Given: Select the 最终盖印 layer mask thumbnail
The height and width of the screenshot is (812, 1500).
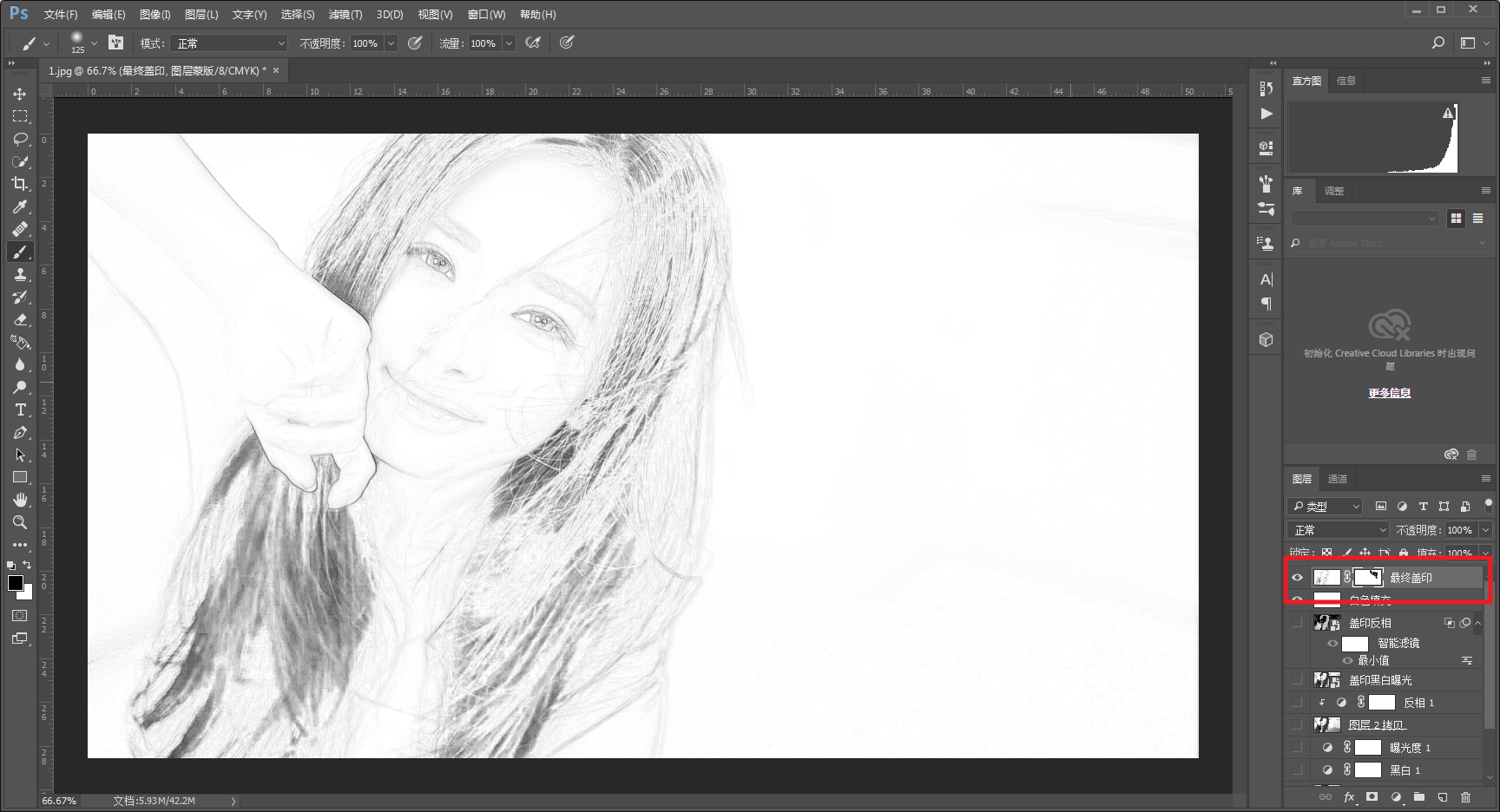Looking at the screenshot, I should 1368,577.
